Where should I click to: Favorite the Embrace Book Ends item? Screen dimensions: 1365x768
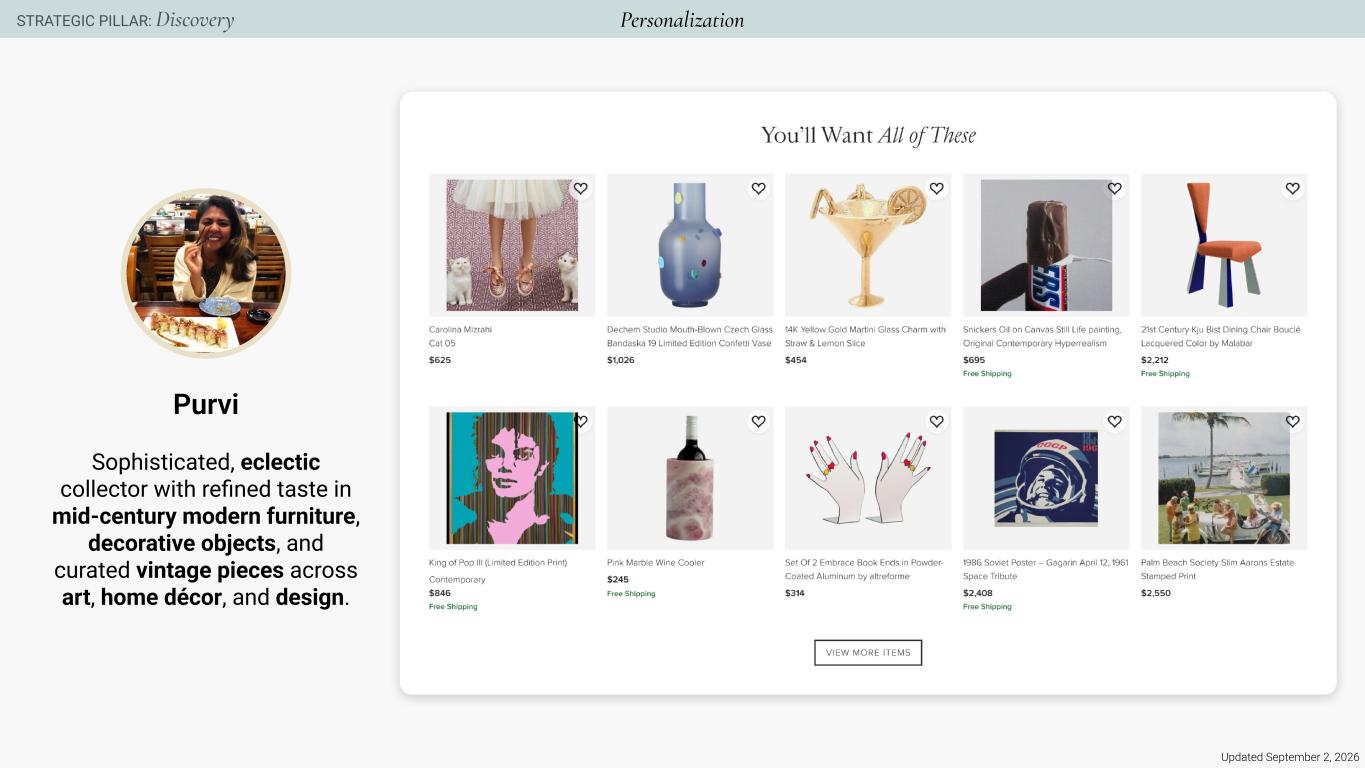(x=936, y=421)
